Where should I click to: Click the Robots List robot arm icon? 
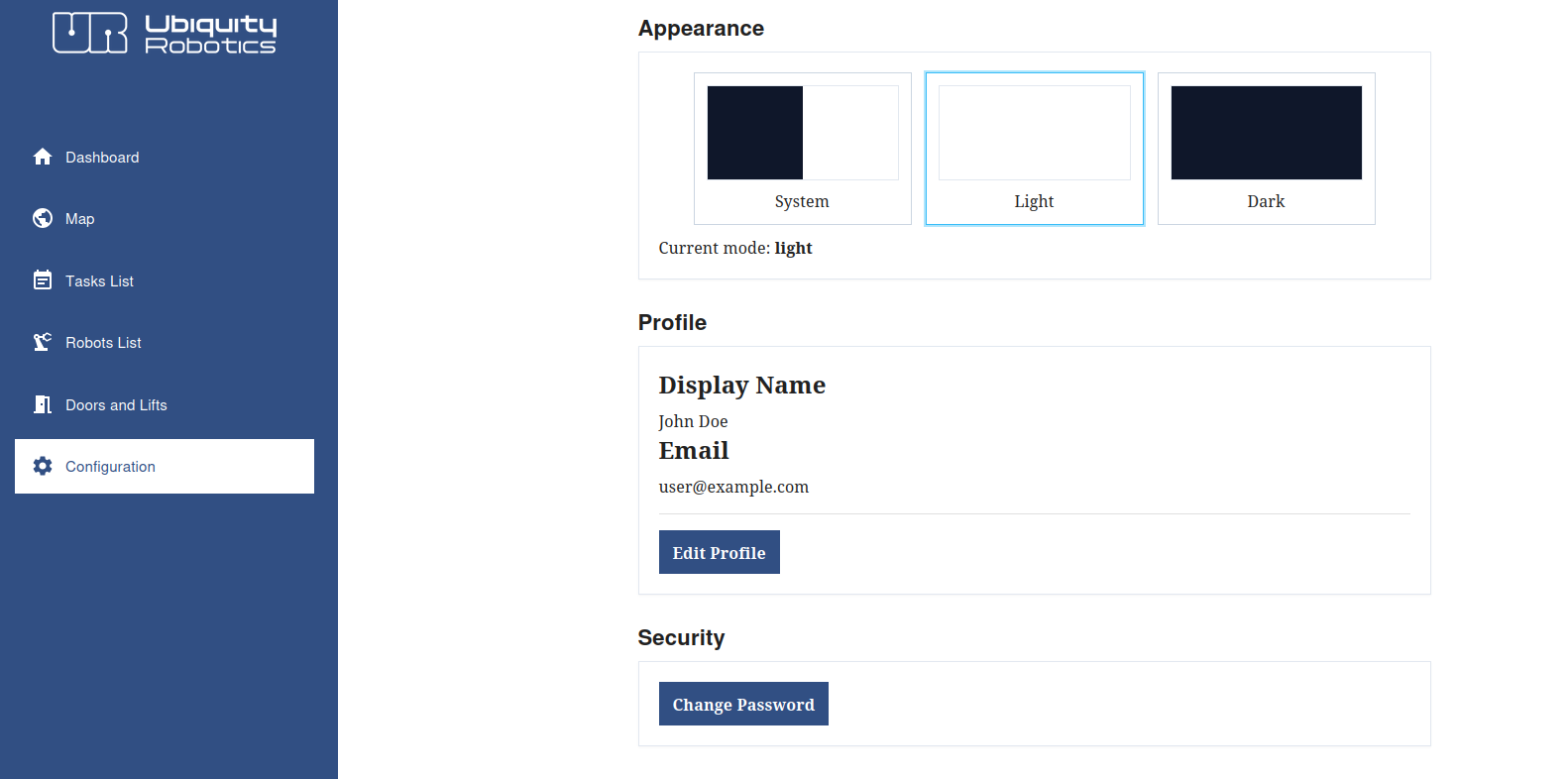click(x=43, y=342)
